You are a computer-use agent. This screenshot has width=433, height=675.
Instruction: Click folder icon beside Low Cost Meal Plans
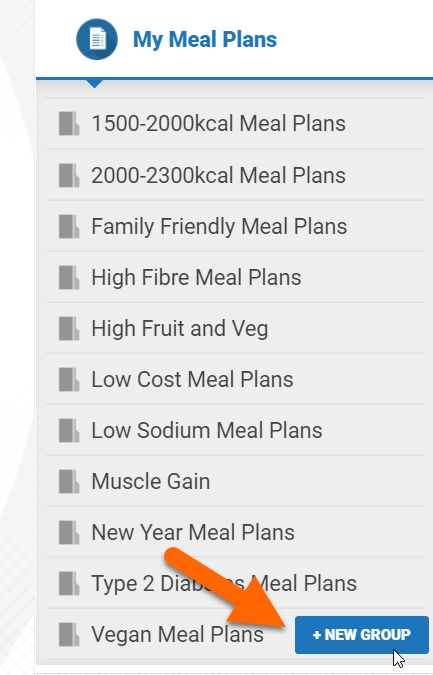[69, 379]
